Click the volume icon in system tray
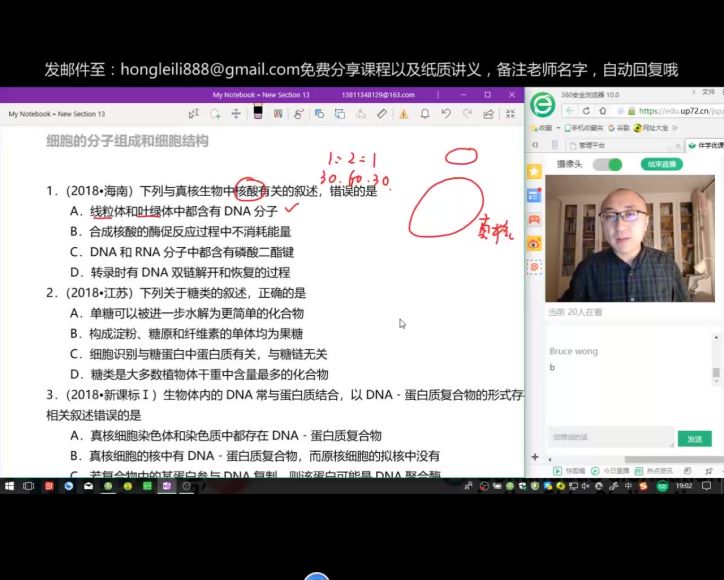The height and width of the screenshot is (580, 724). (x=585, y=486)
